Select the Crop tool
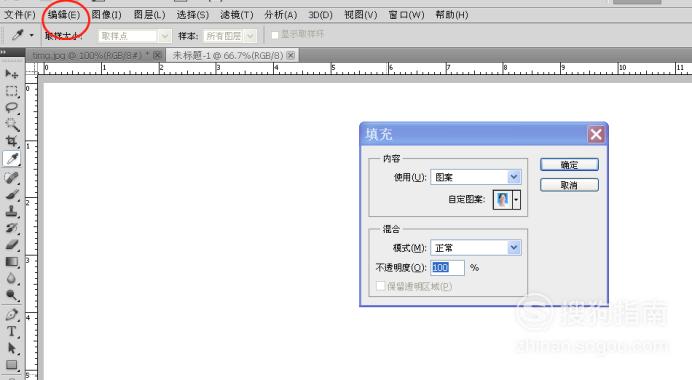This screenshot has height=380, width=692. point(11,141)
